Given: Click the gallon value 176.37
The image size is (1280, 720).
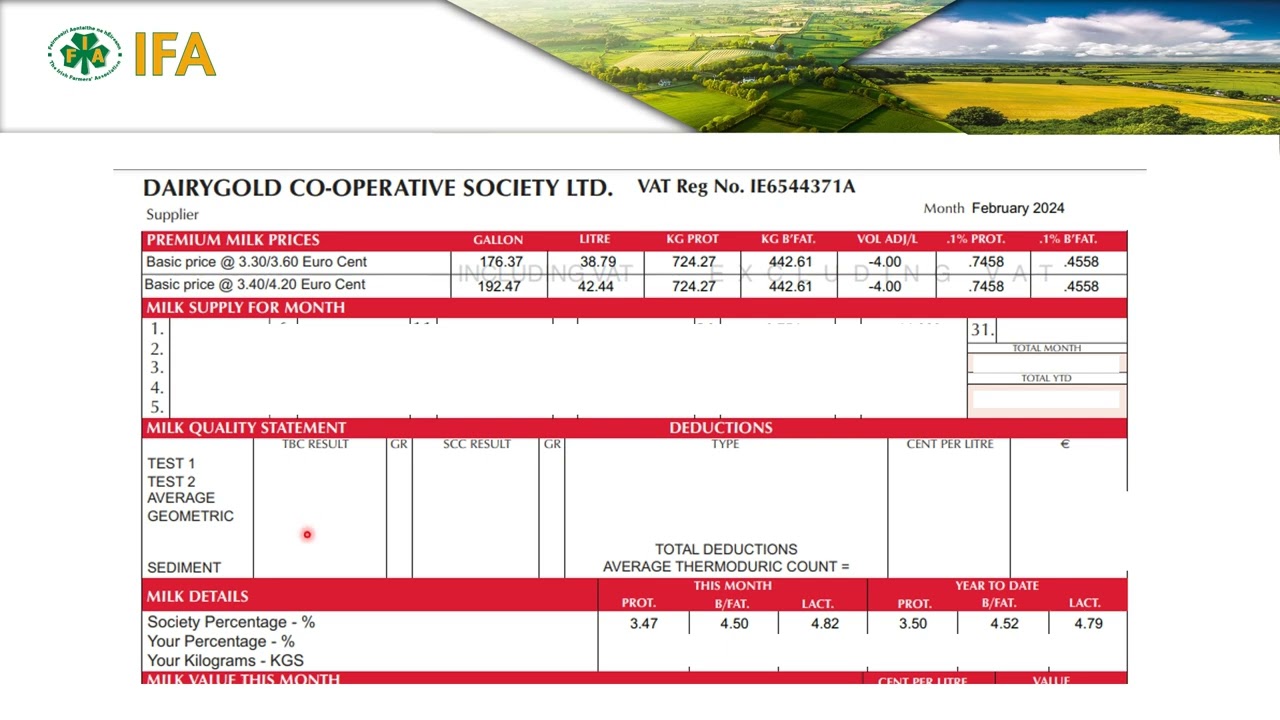Looking at the screenshot, I should click(500, 262).
